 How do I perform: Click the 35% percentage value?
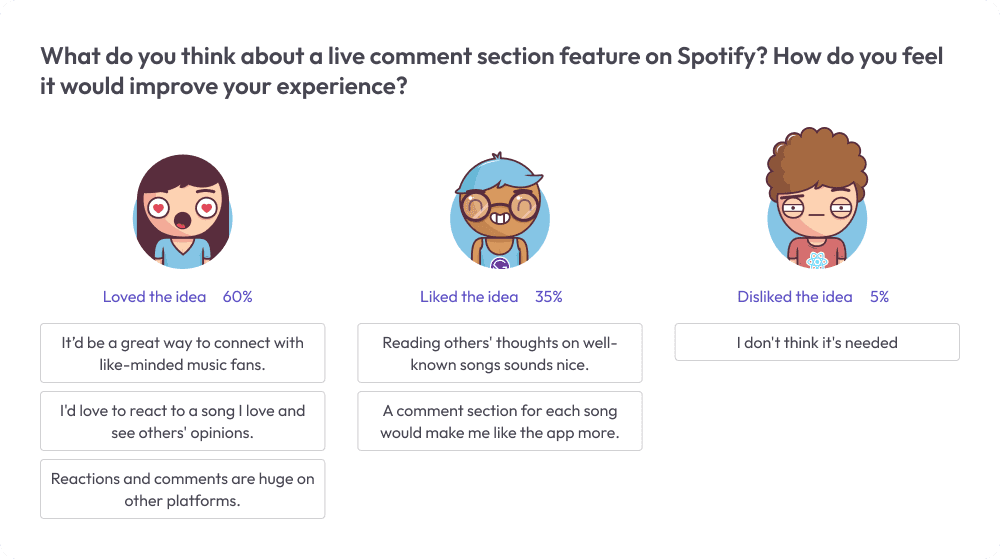click(549, 297)
